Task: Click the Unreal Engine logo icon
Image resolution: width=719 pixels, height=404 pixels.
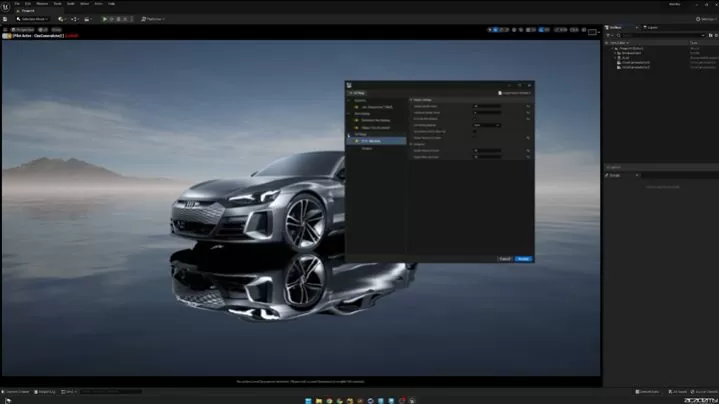Action: [x=6, y=5]
